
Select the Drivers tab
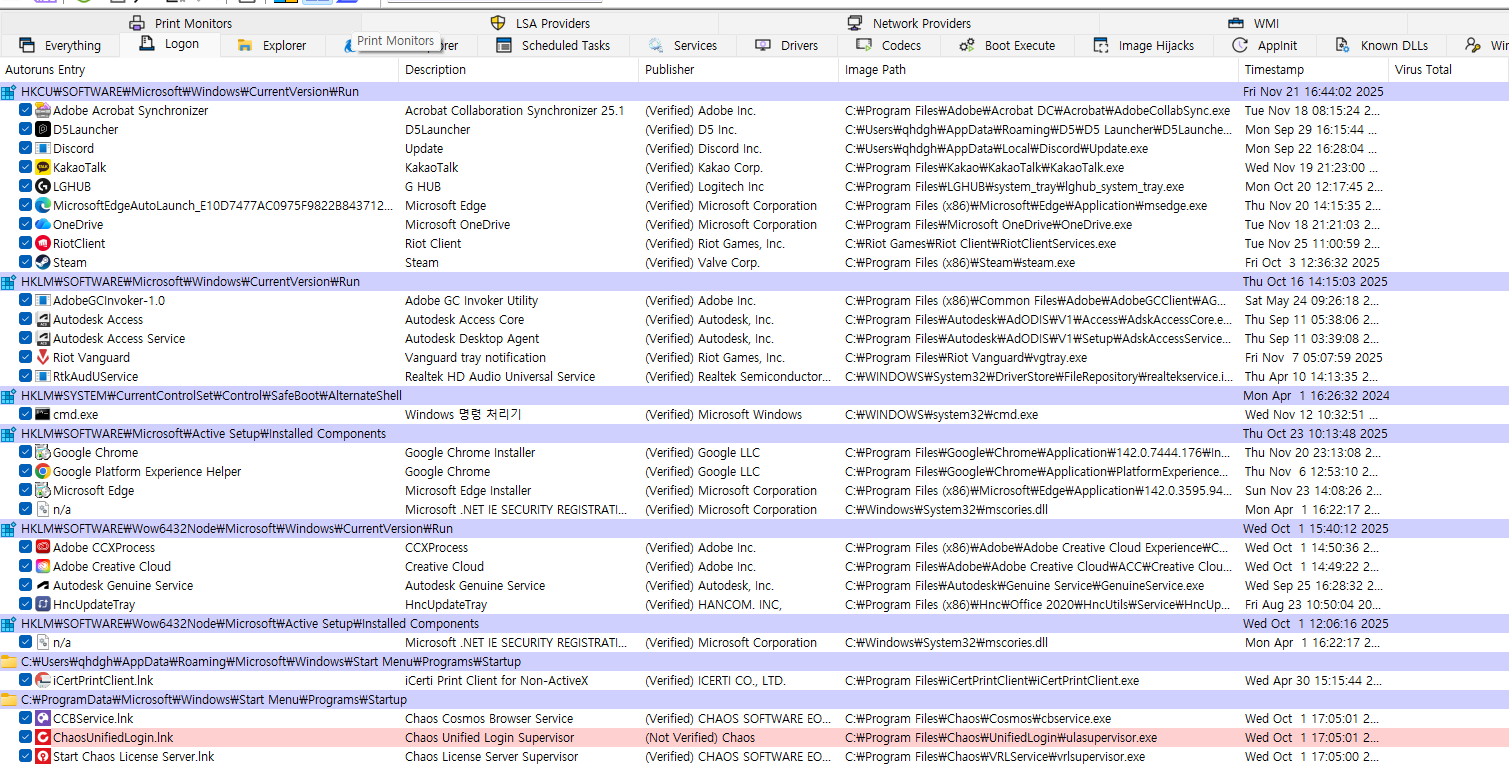[x=787, y=45]
